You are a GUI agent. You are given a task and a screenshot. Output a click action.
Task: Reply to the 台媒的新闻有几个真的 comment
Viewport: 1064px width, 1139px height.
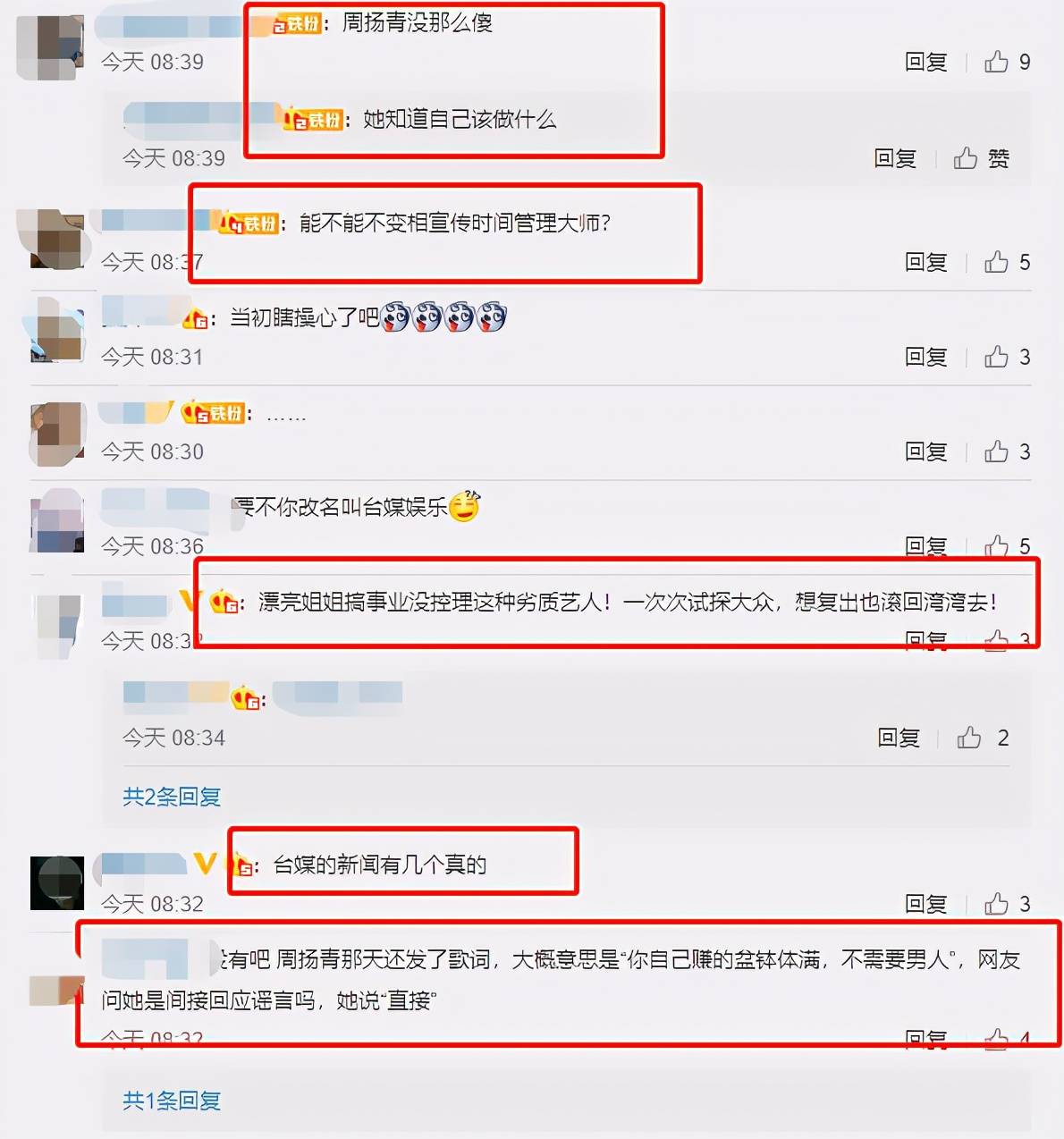[x=925, y=903]
